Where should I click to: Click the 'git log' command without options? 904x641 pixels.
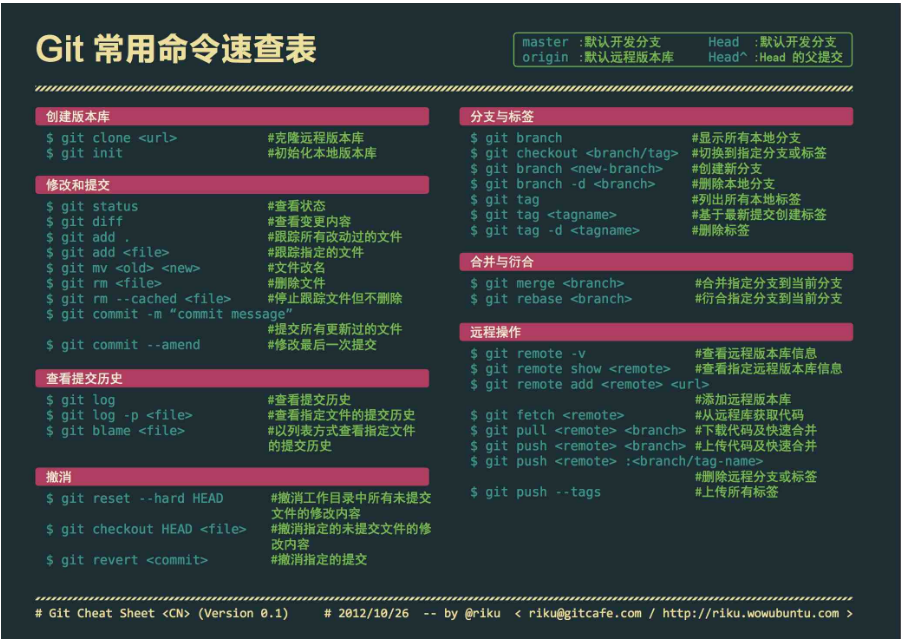coord(81,400)
